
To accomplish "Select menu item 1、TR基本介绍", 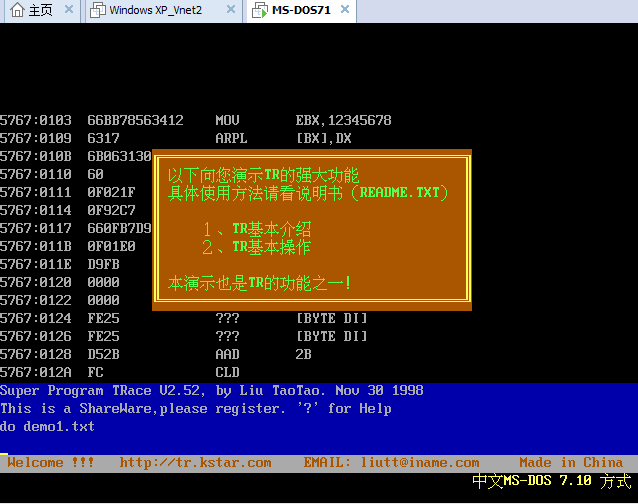I will 257,229.
